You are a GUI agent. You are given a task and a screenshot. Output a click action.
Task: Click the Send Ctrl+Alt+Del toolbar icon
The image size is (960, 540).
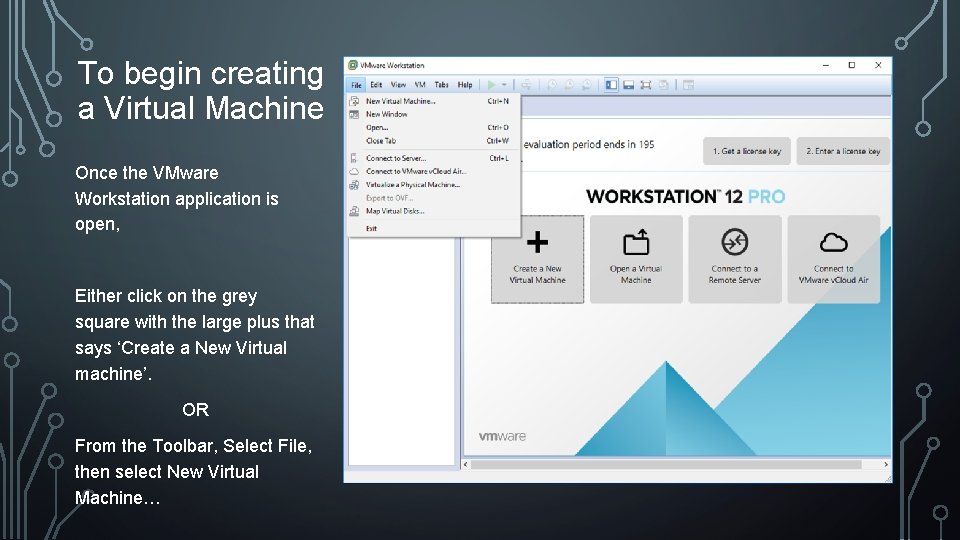(x=527, y=85)
